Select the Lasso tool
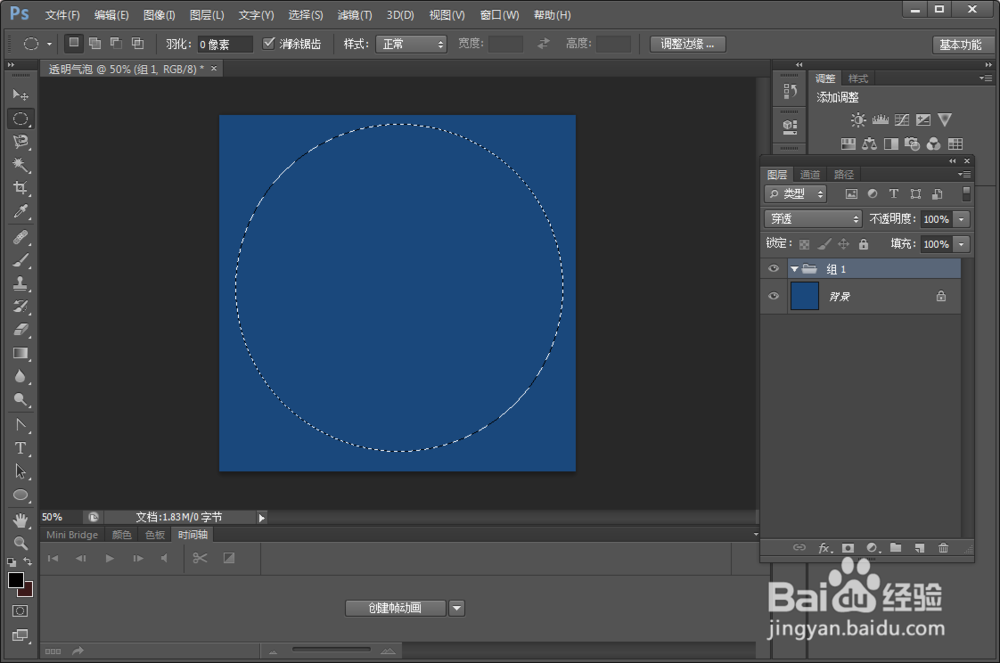This screenshot has width=1000, height=663. pos(20,142)
